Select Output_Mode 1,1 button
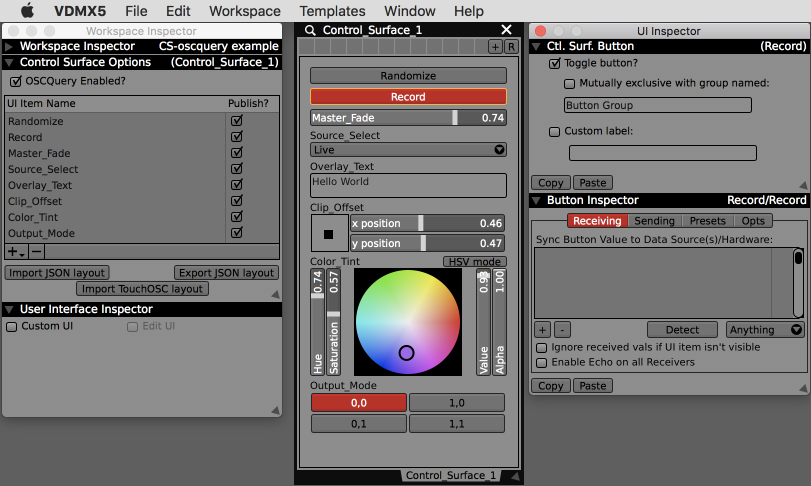Screen dimensions: 811x486 [457, 424]
